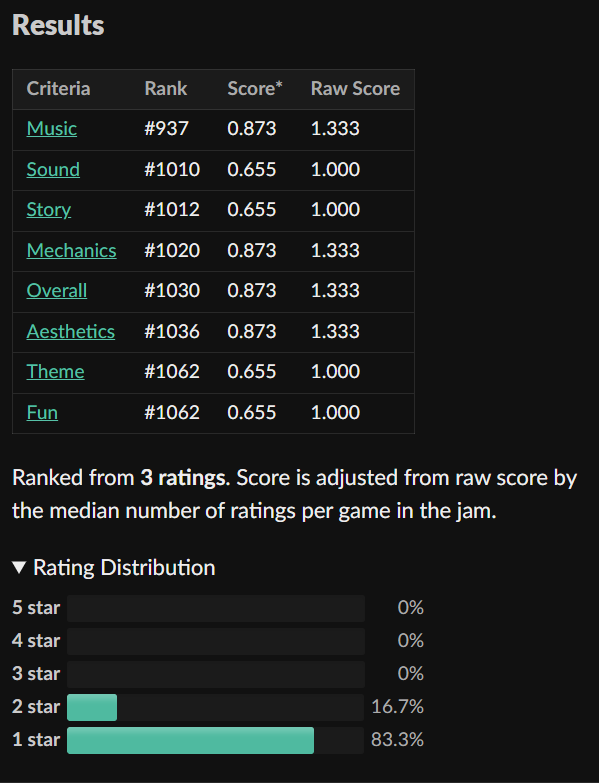
Task: Open the Aesthetics criteria link
Action: tap(70, 332)
